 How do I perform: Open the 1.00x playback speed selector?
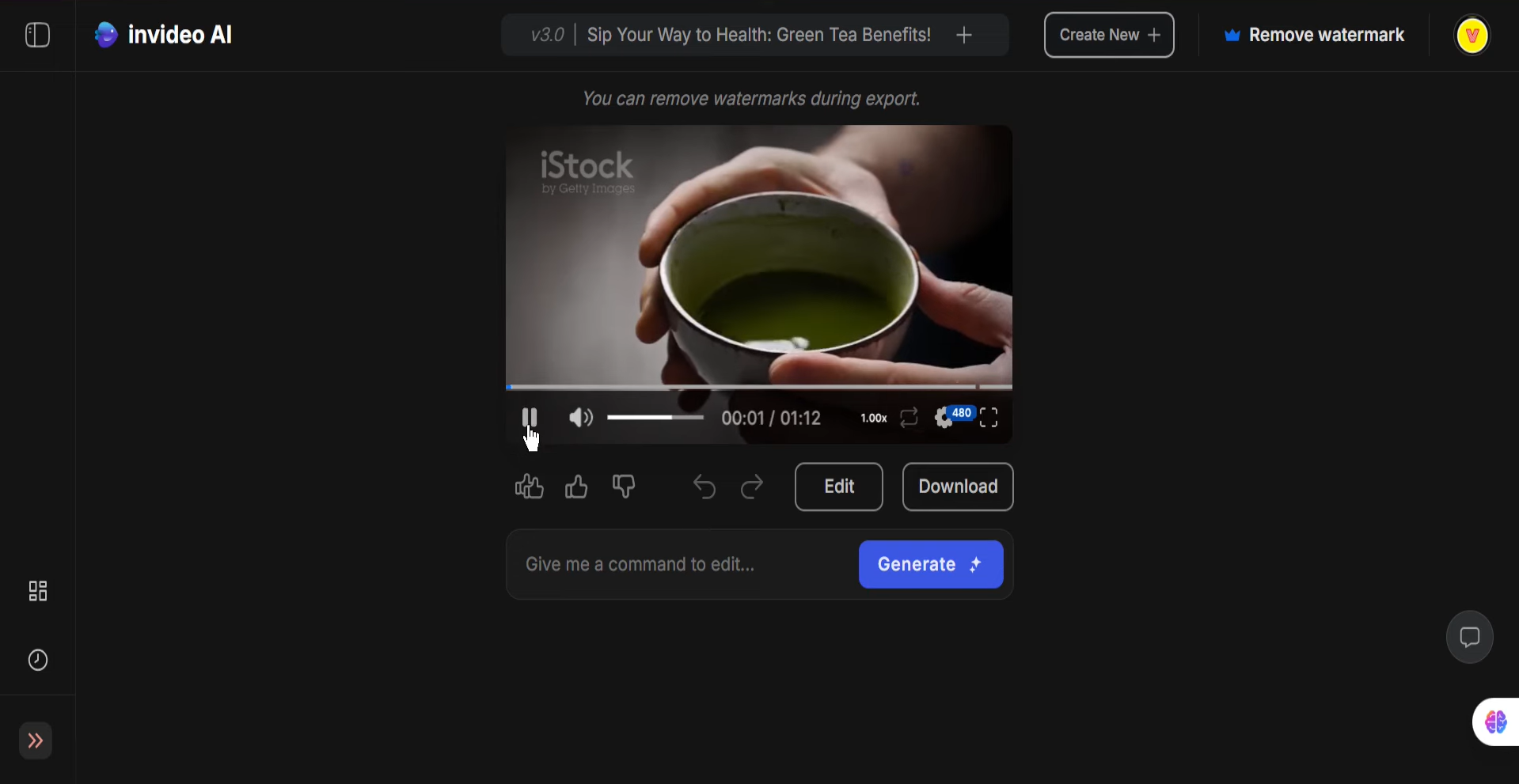tap(872, 418)
